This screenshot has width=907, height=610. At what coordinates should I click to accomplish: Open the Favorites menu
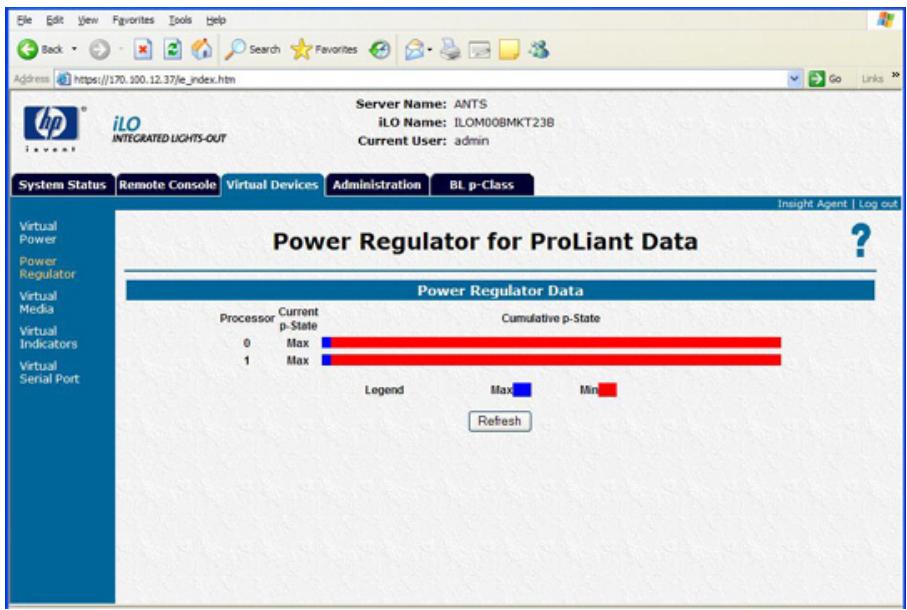(x=134, y=20)
